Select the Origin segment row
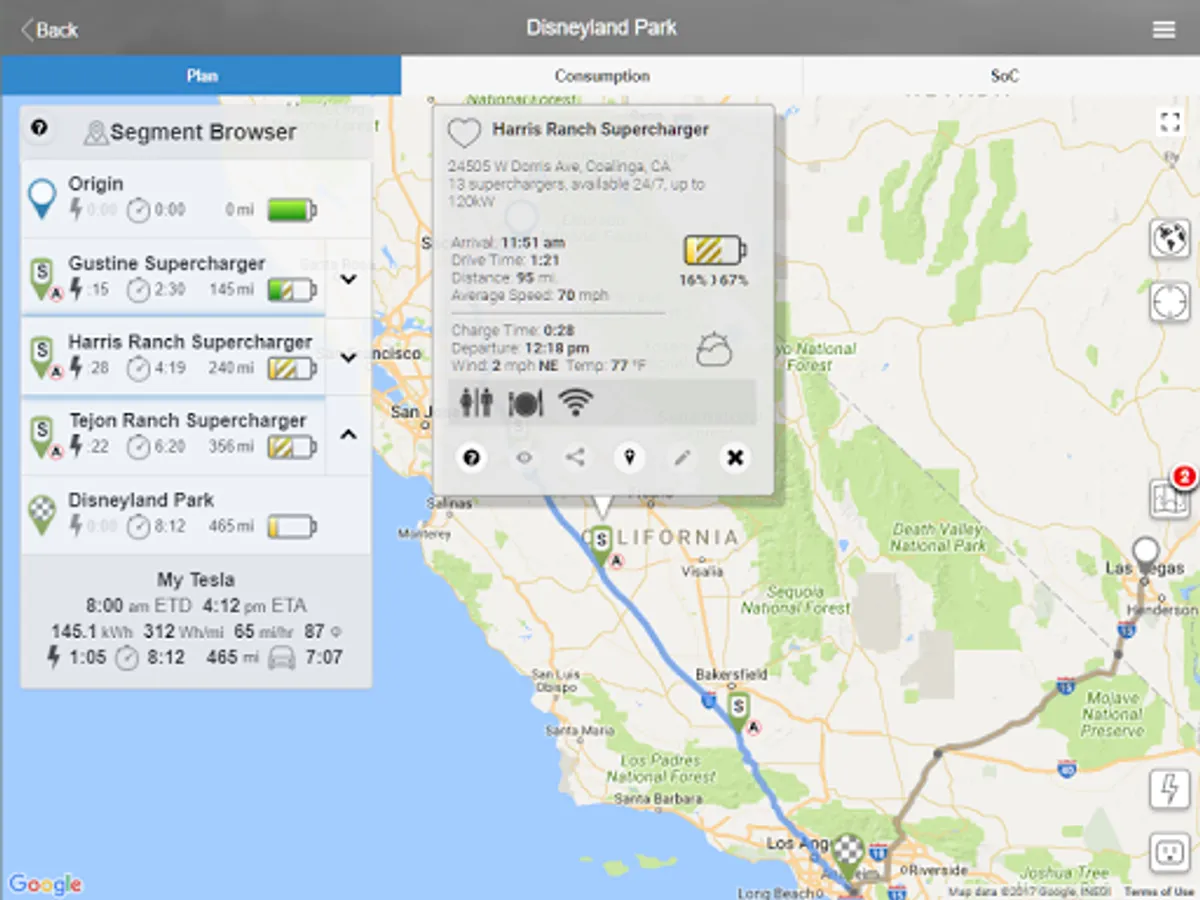This screenshot has height=900, width=1200. tap(196, 198)
